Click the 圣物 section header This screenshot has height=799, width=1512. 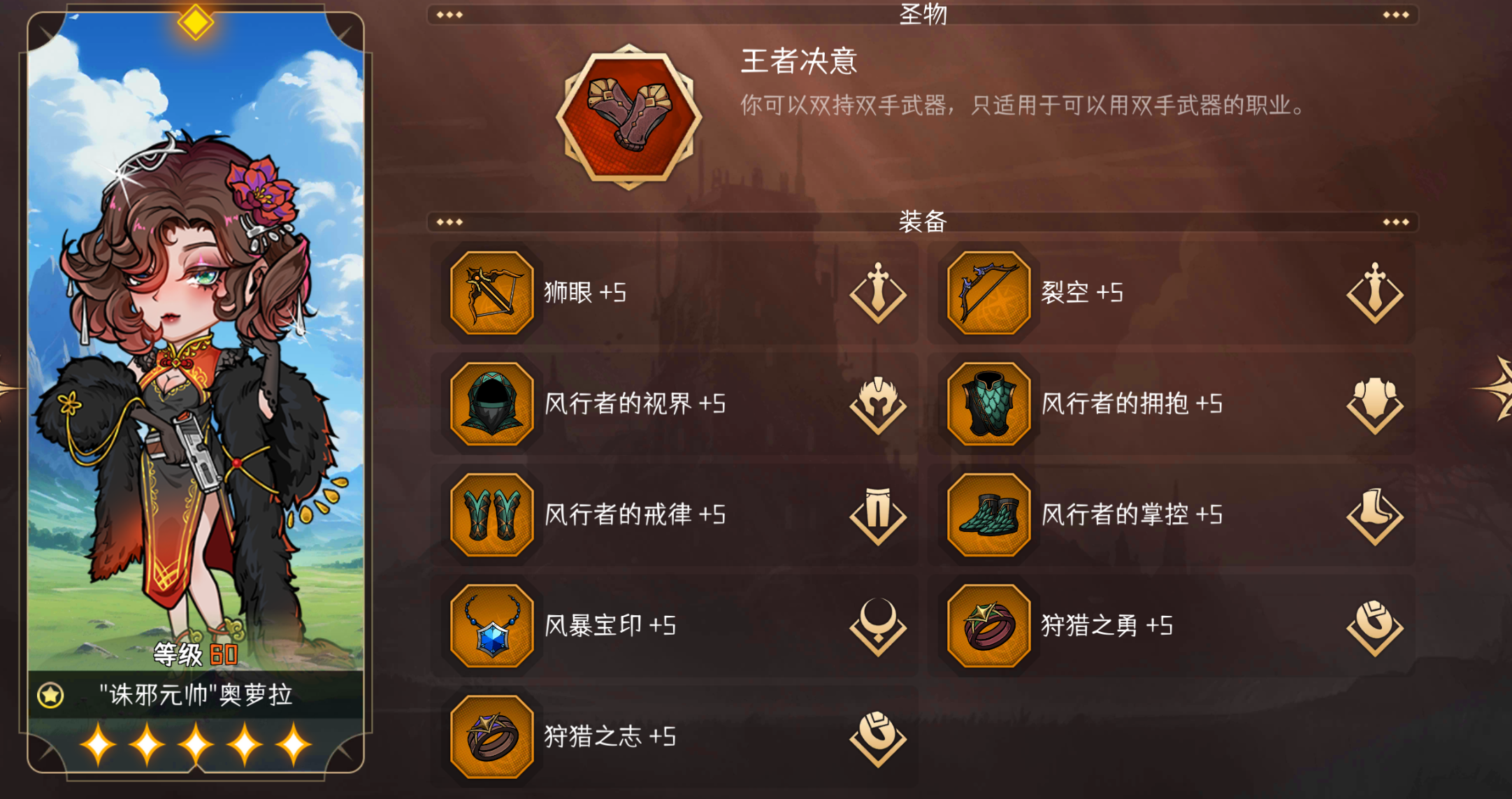pyautogui.click(x=923, y=14)
